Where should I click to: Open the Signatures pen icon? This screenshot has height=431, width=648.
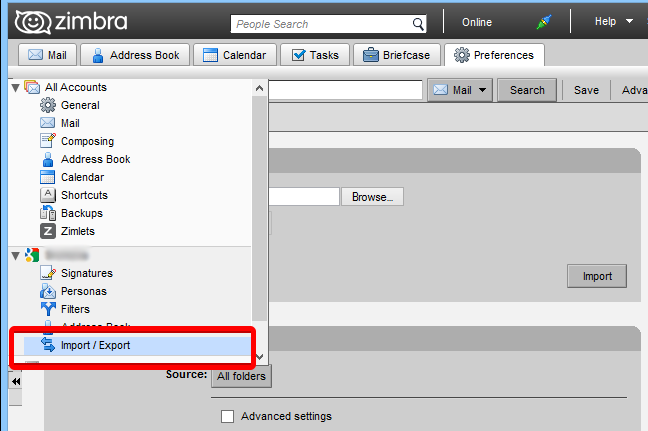[x=48, y=273]
